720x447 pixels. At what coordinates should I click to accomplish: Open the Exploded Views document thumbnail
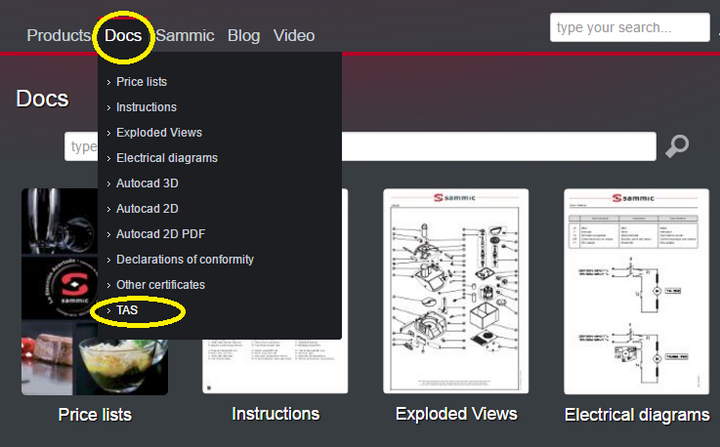click(x=456, y=291)
